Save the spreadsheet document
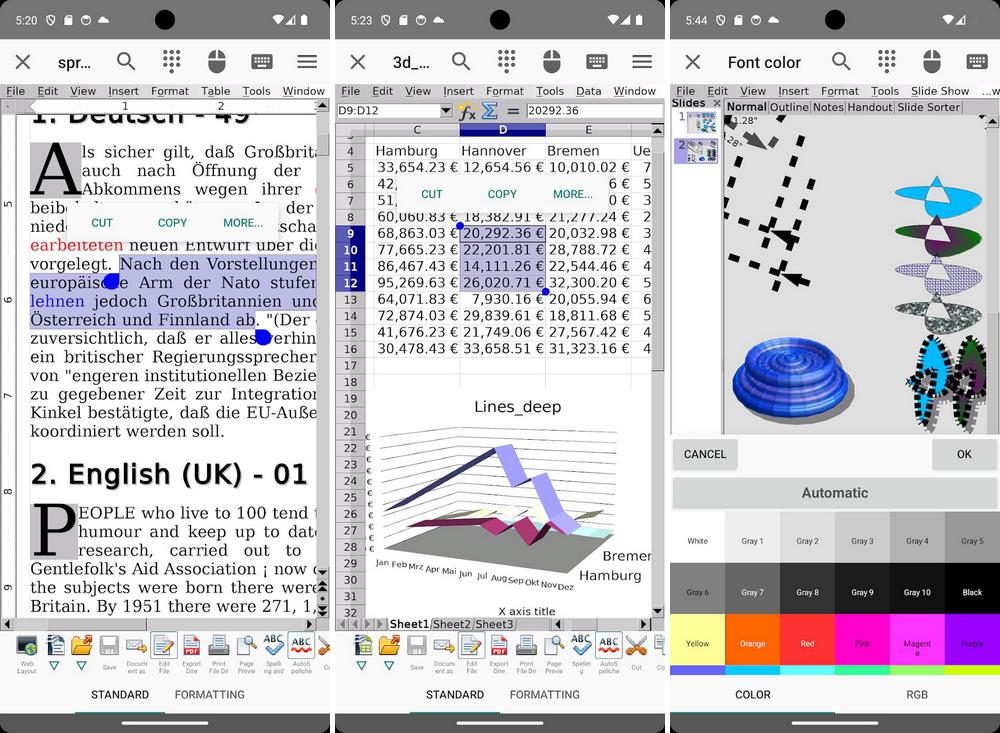Image resolution: width=1000 pixels, height=733 pixels. coord(415,645)
